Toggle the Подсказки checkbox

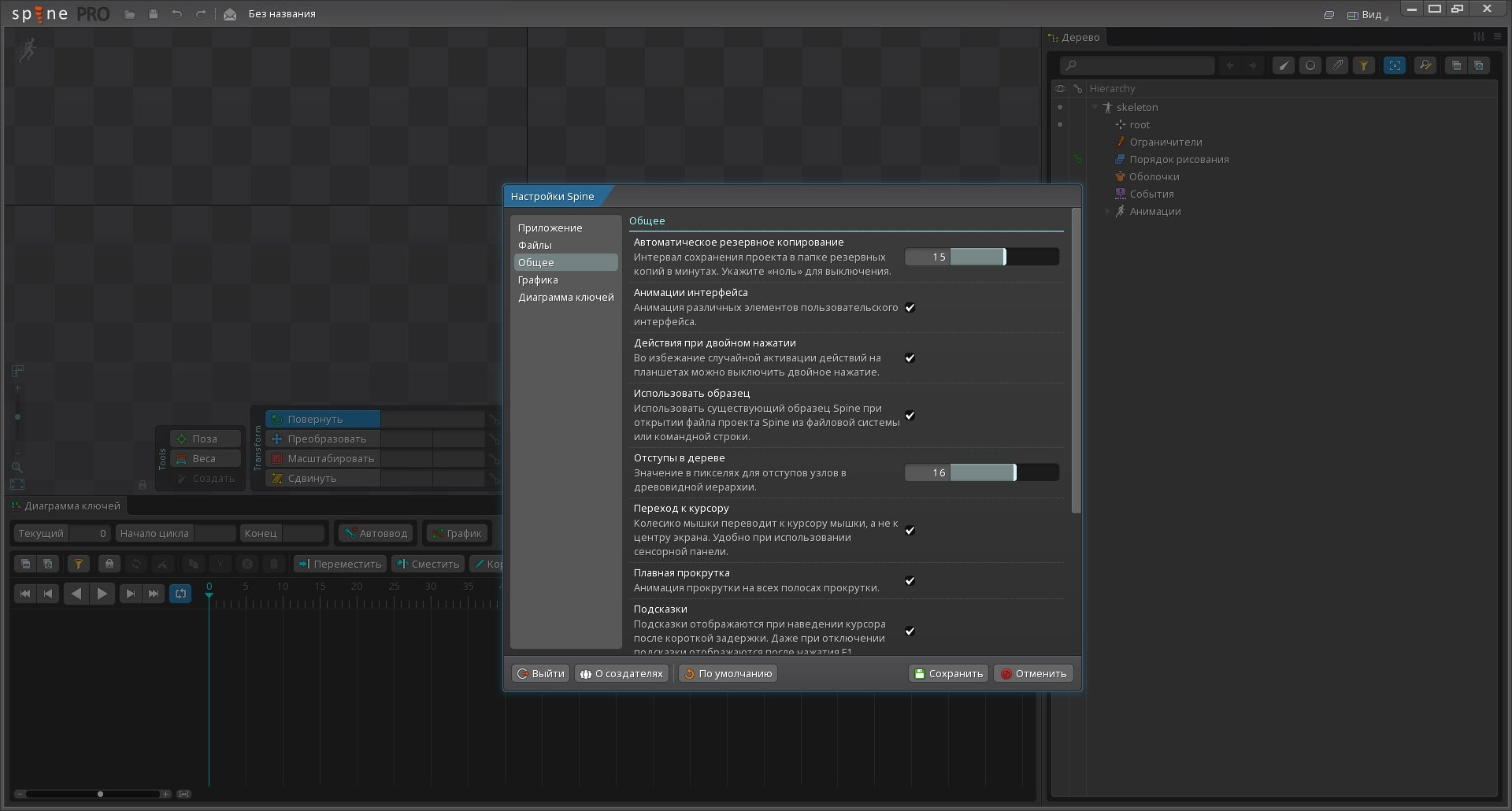910,631
